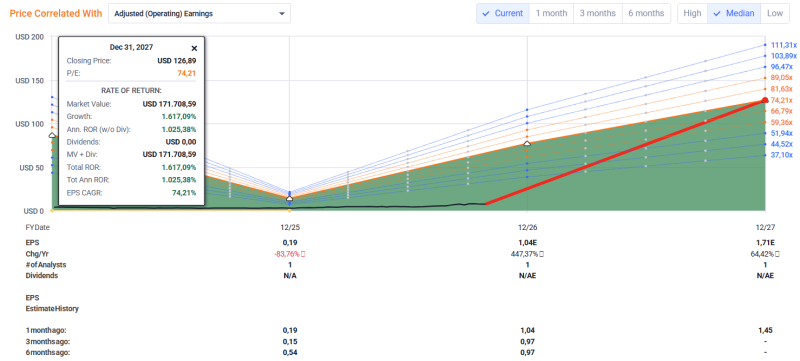Select the 74,21x P/E line label
Viewport: 800px width, 361px height.
781,100
